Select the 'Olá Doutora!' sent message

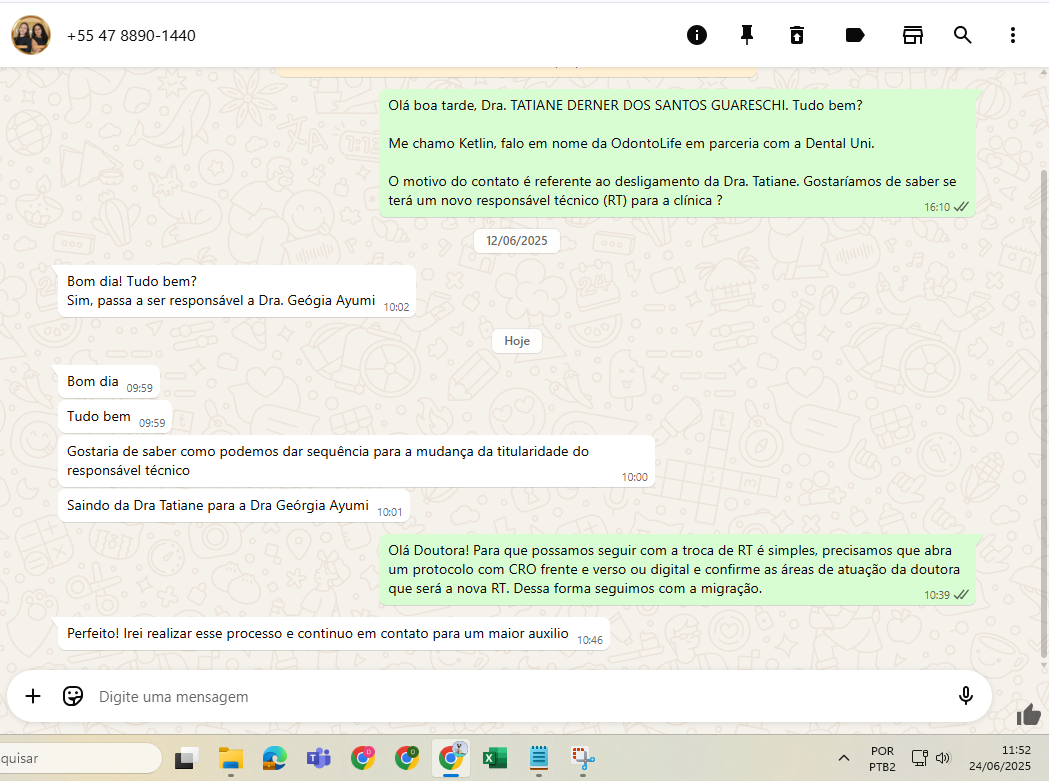(x=677, y=570)
